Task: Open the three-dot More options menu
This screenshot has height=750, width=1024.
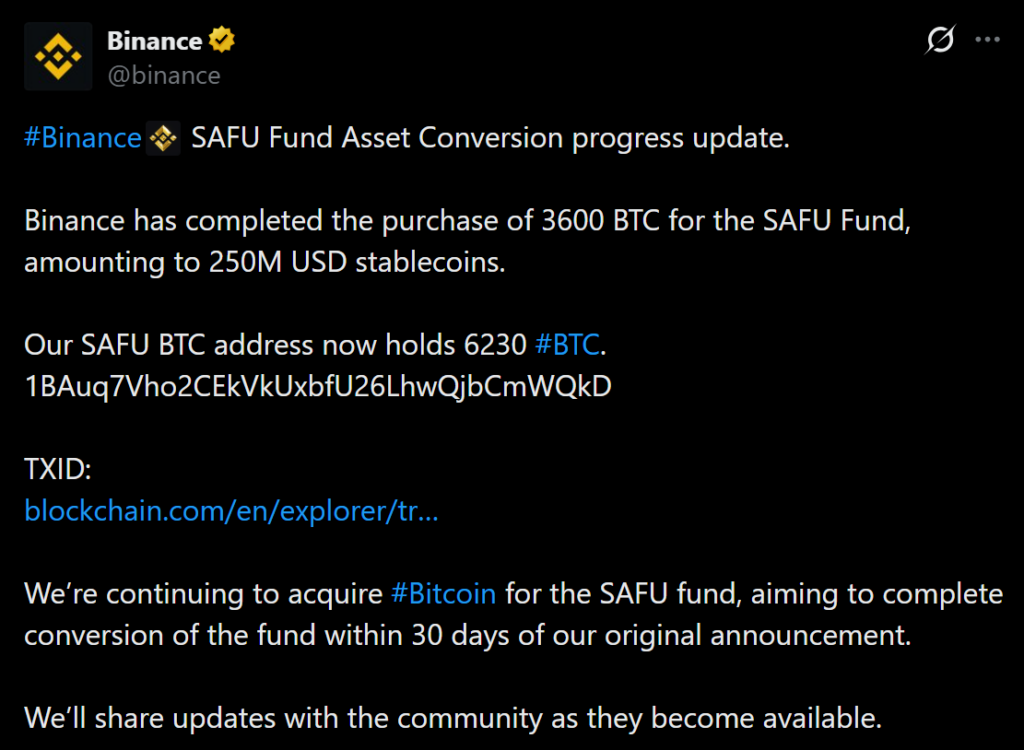Action: pyautogui.click(x=987, y=40)
